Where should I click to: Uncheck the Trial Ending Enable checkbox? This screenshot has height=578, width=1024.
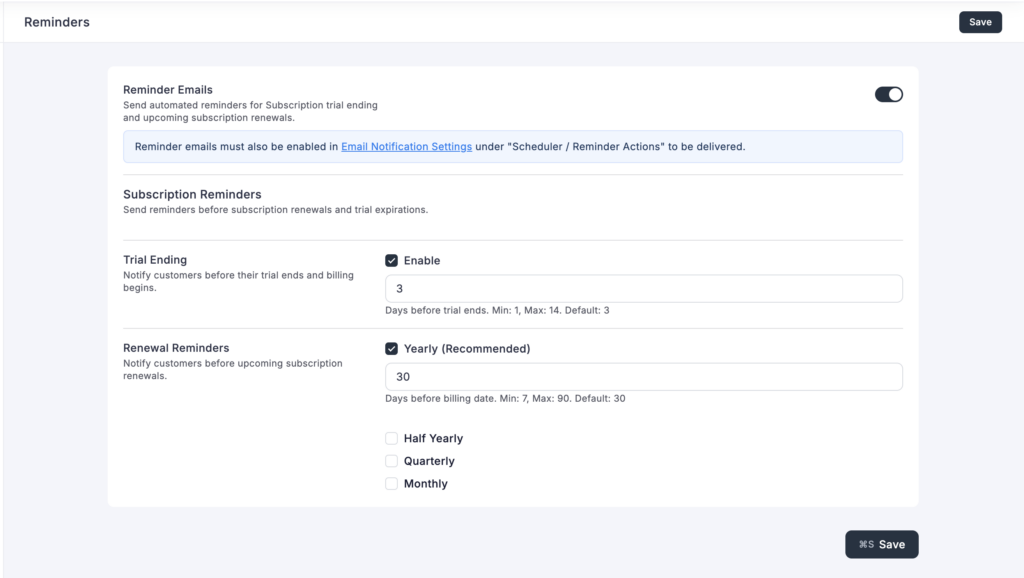(x=392, y=261)
